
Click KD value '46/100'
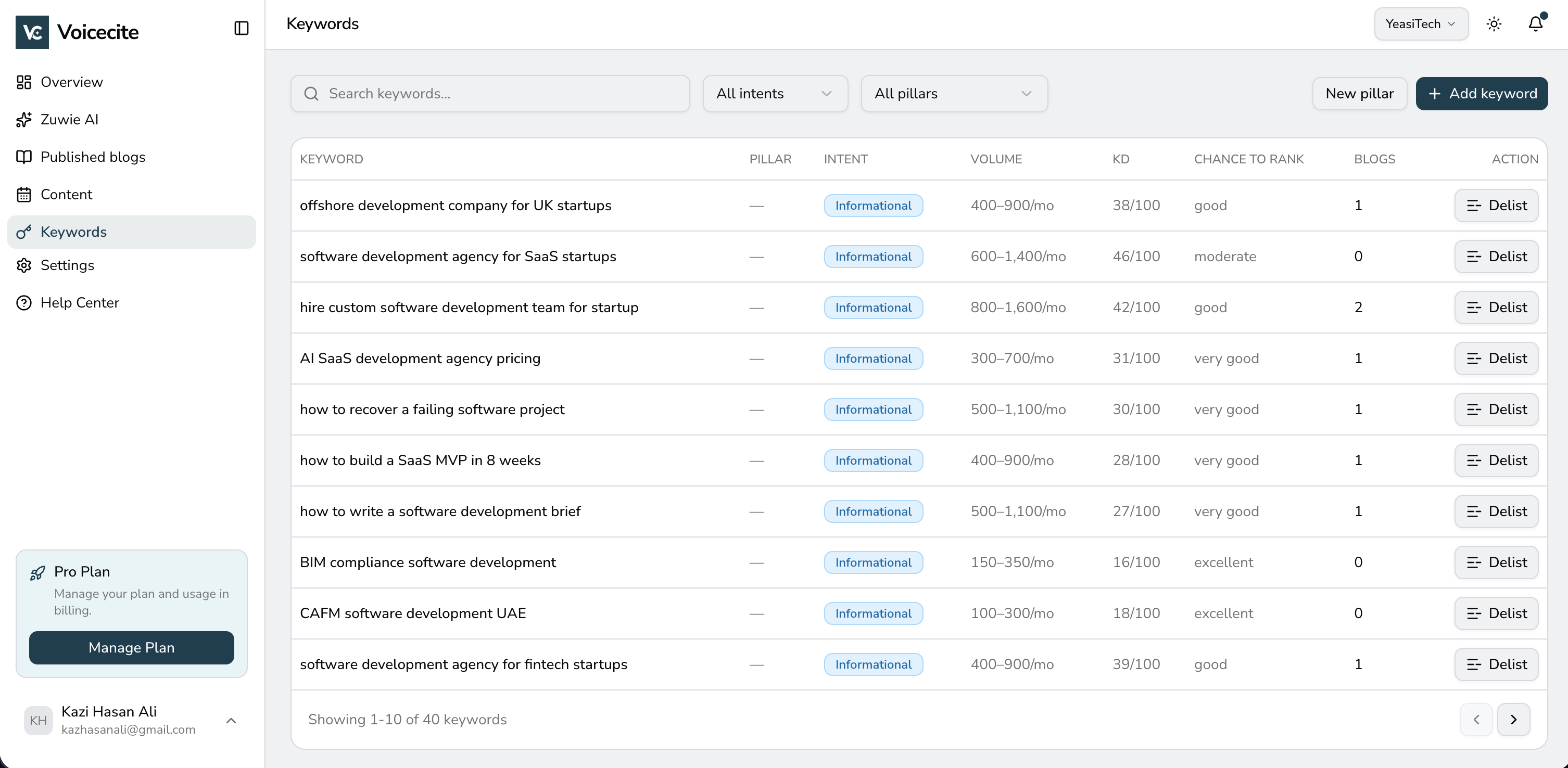1136,257
